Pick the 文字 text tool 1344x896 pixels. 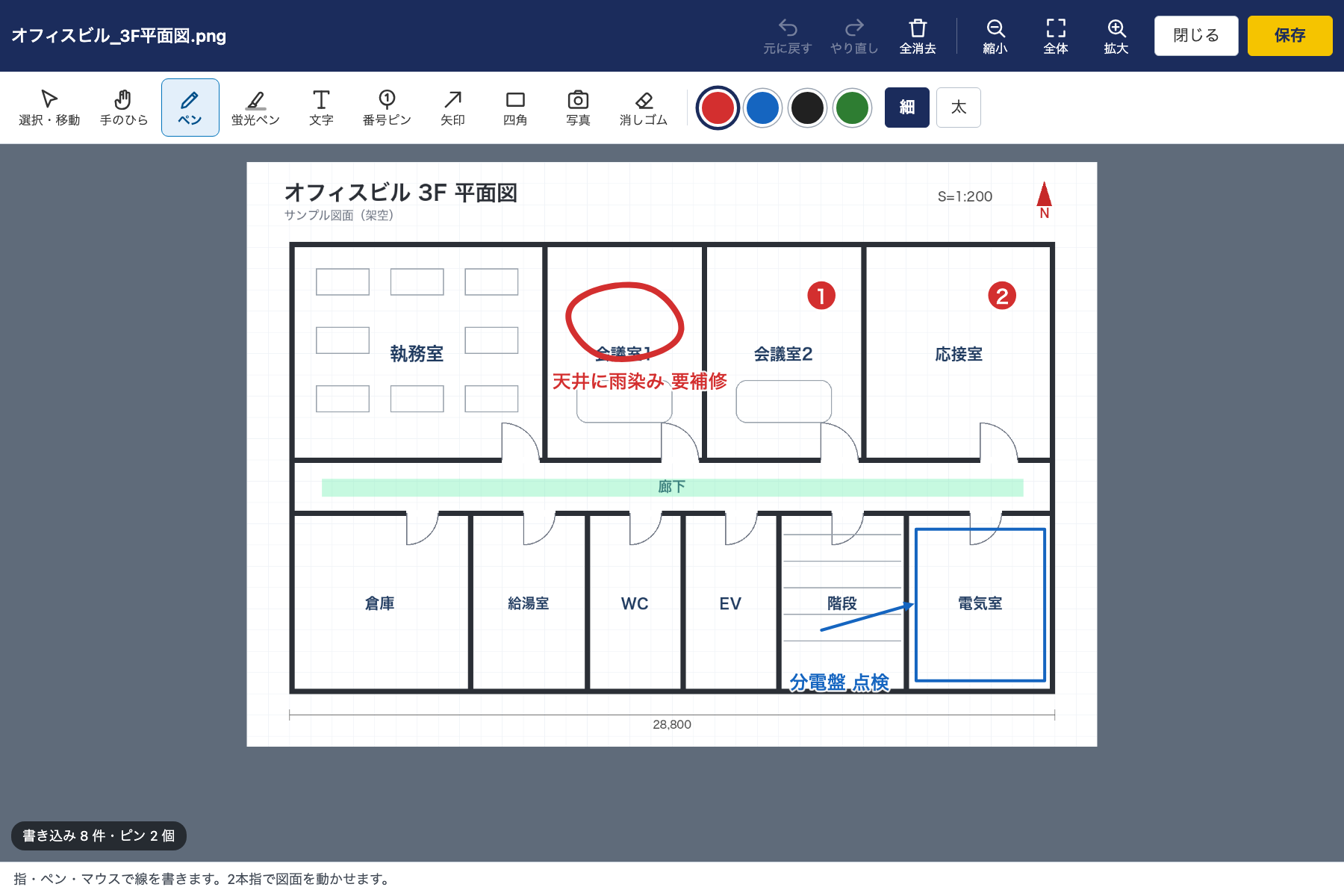pos(321,108)
